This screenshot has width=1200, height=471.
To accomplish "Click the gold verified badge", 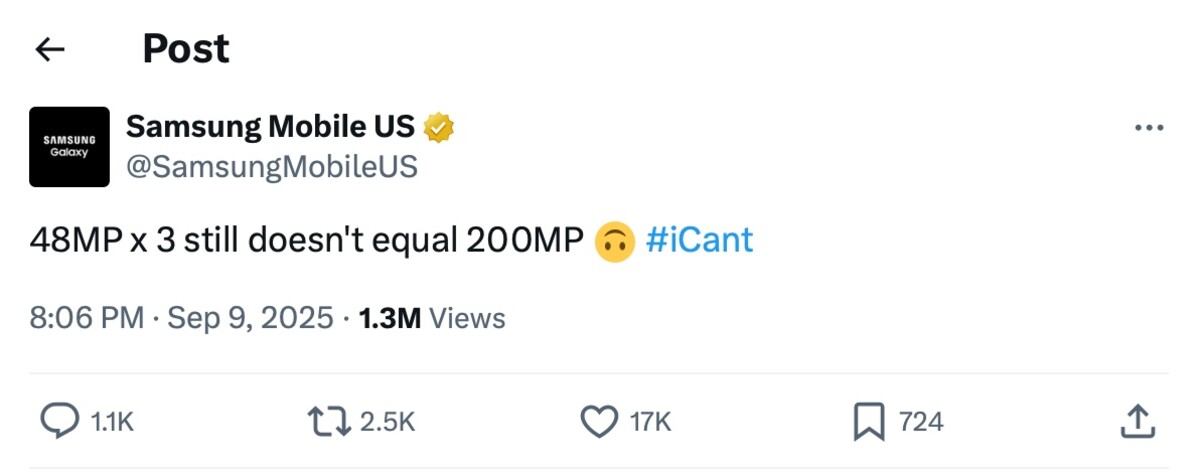I will 439,127.
